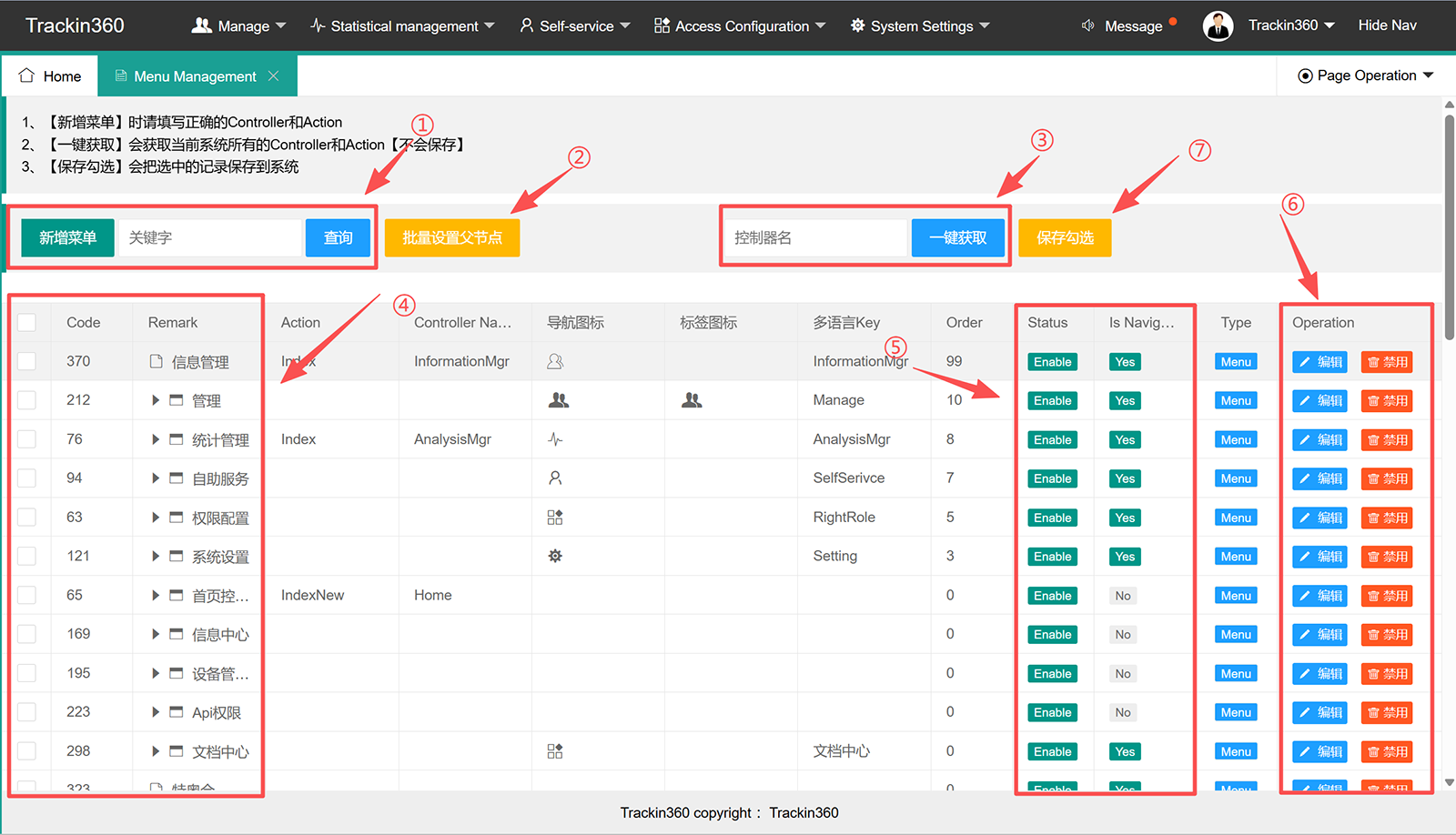Disable row 223 Api权限
Viewport: 1456px width, 835px height.
pyautogui.click(x=1387, y=713)
